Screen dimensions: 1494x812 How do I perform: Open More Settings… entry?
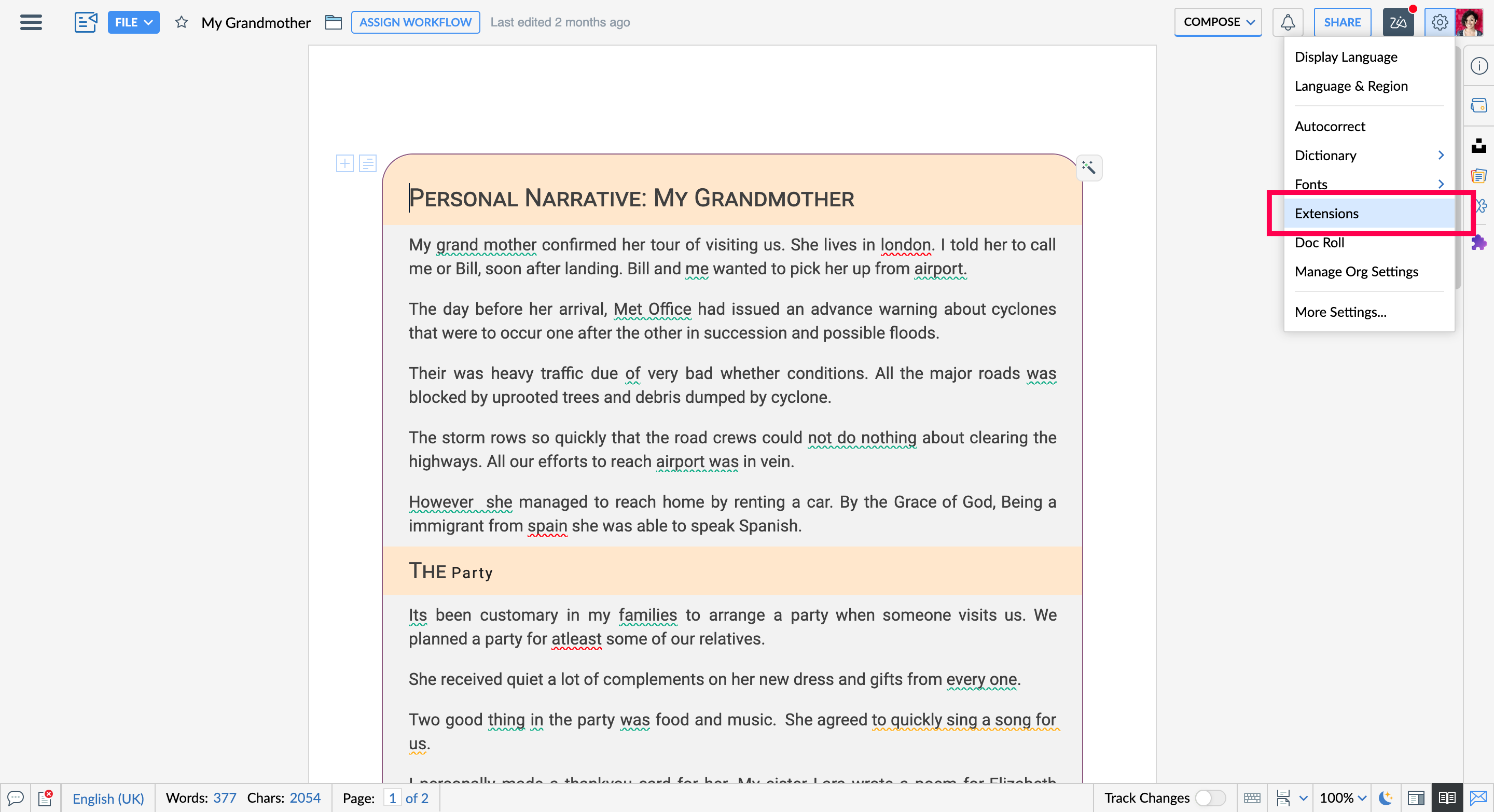click(1369, 312)
